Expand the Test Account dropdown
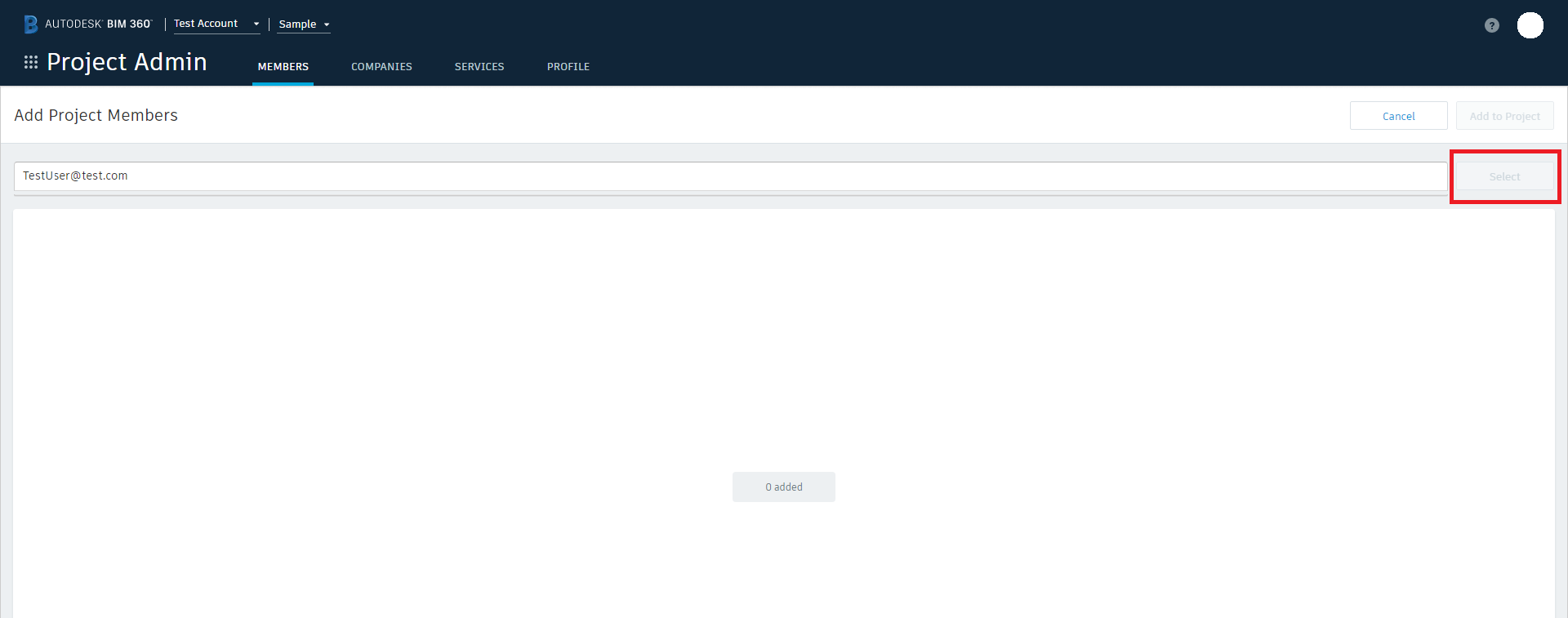Viewport: 1568px width, 618px height. (216, 24)
